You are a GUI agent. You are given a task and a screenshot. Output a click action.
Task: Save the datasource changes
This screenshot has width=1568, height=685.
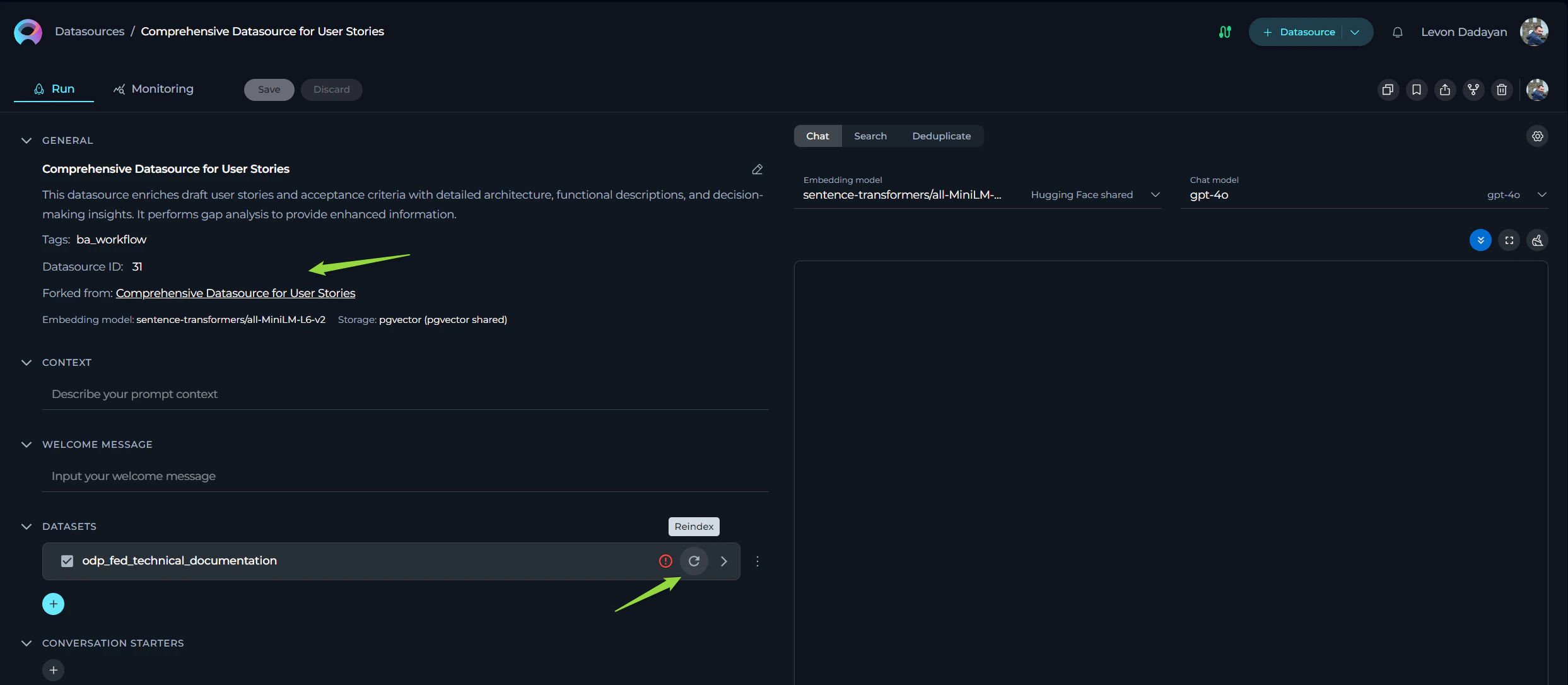tap(269, 89)
